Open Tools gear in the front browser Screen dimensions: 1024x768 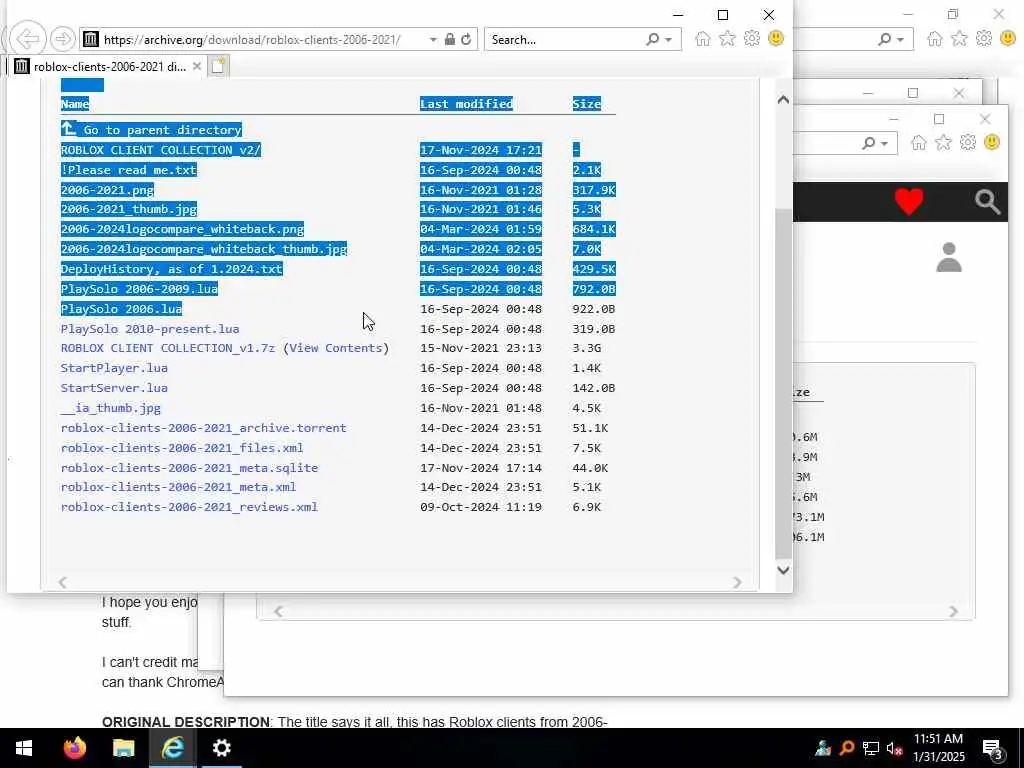tap(752, 39)
